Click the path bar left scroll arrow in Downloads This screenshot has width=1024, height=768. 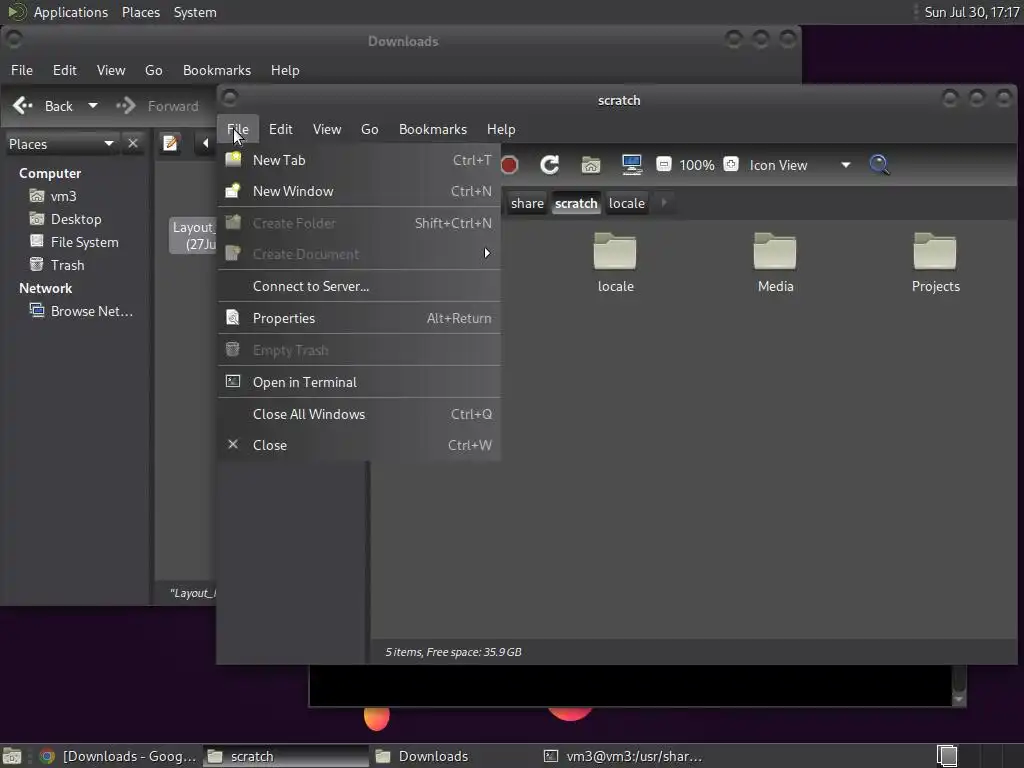tap(205, 143)
